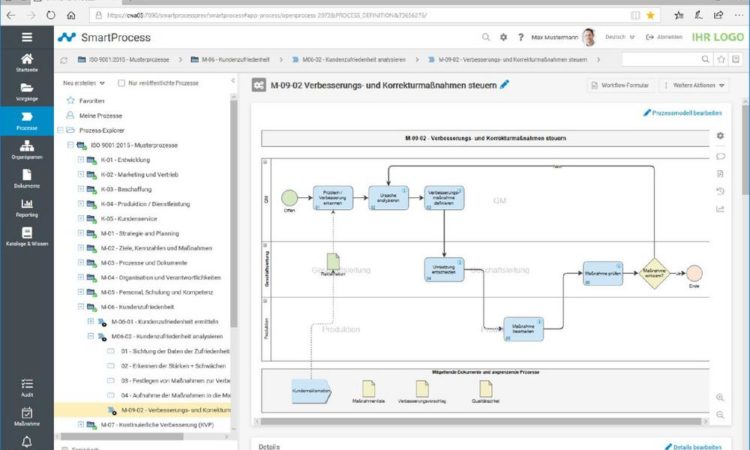Open Organigramm in the sidebar
The image size is (750, 450).
[27, 150]
